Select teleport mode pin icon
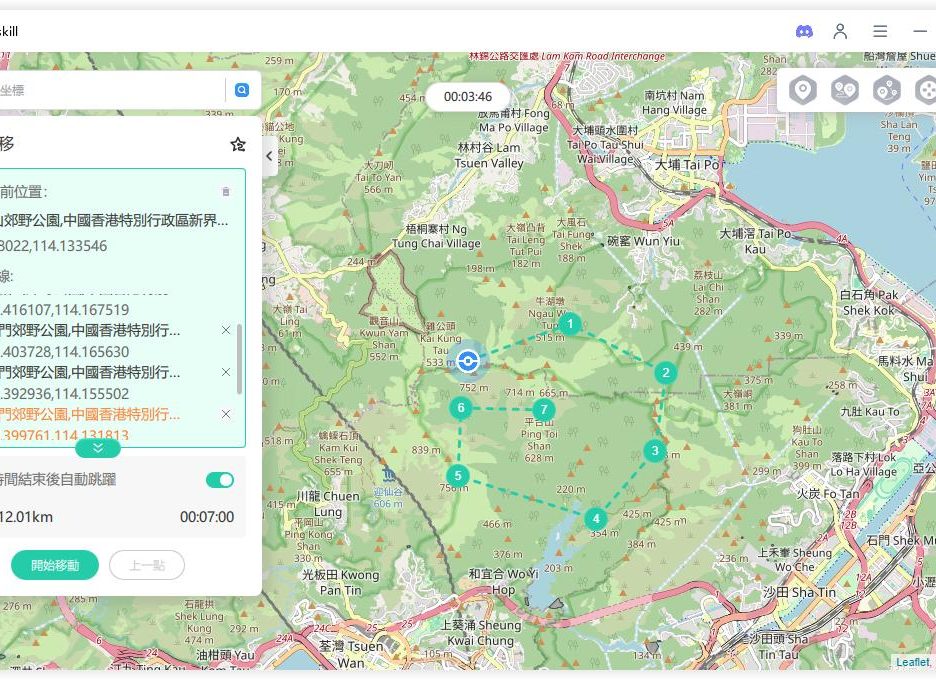Viewport: 936px width, 680px height. click(802, 91)
